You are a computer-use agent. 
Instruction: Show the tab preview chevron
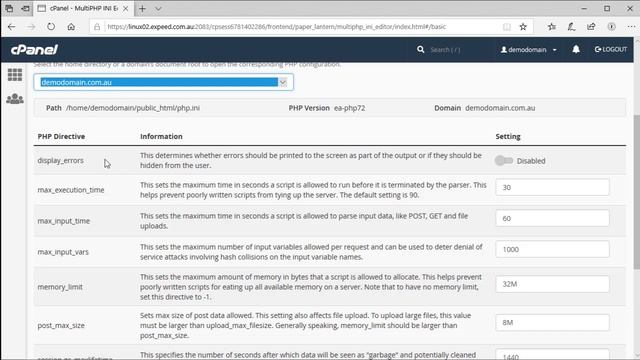(158, 9)
